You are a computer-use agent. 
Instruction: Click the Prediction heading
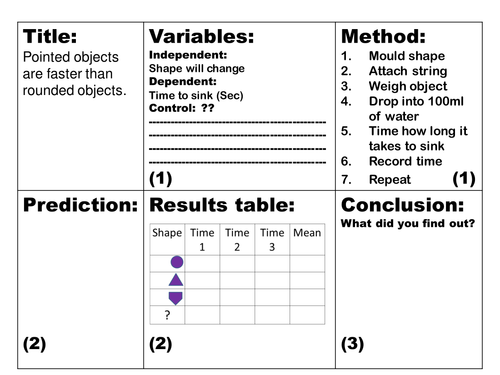80,205
